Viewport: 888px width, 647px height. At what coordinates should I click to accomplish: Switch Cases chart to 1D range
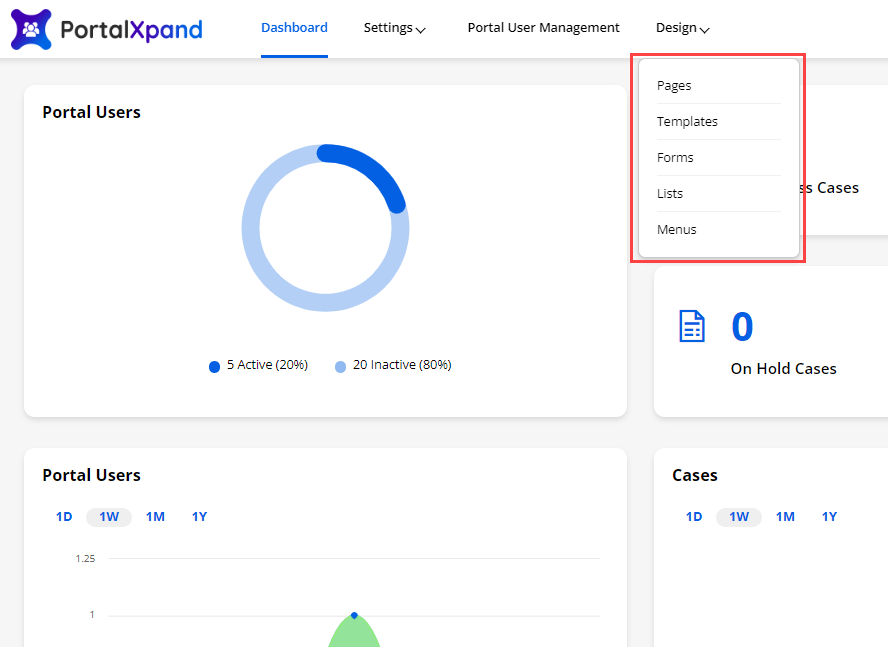(x=694, y=517)
